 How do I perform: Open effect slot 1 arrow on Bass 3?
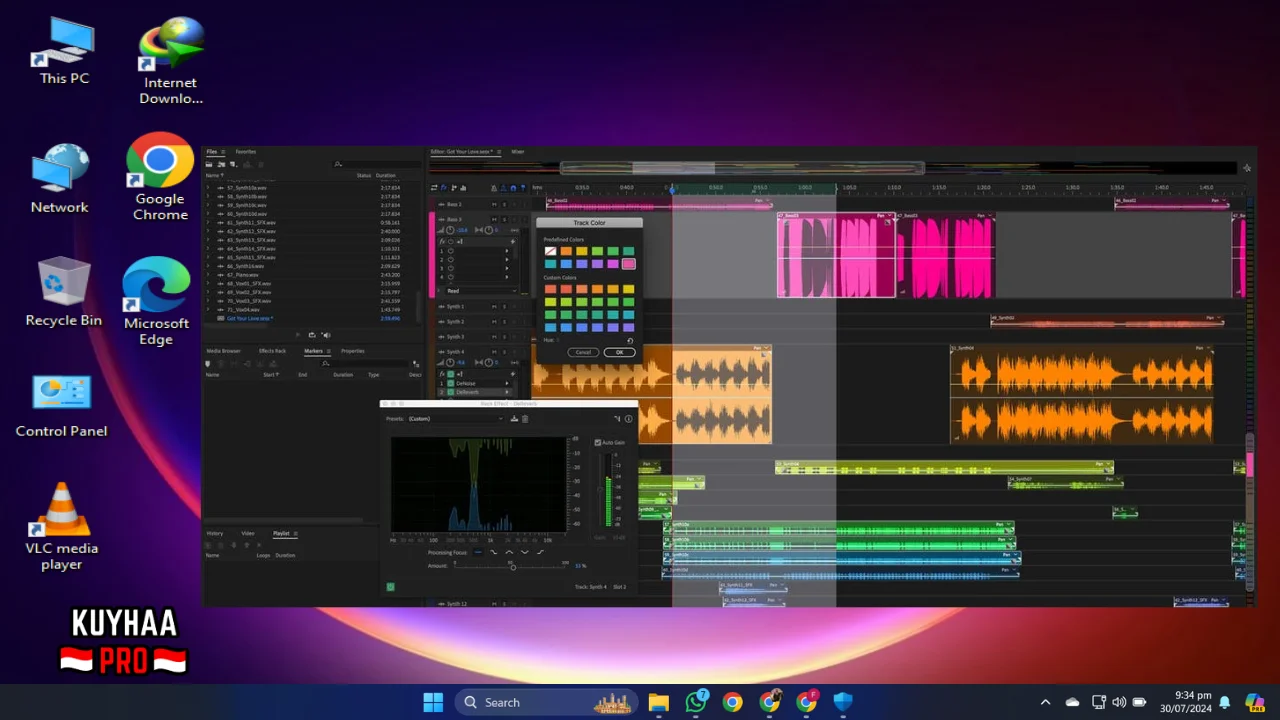click(507, 251)
